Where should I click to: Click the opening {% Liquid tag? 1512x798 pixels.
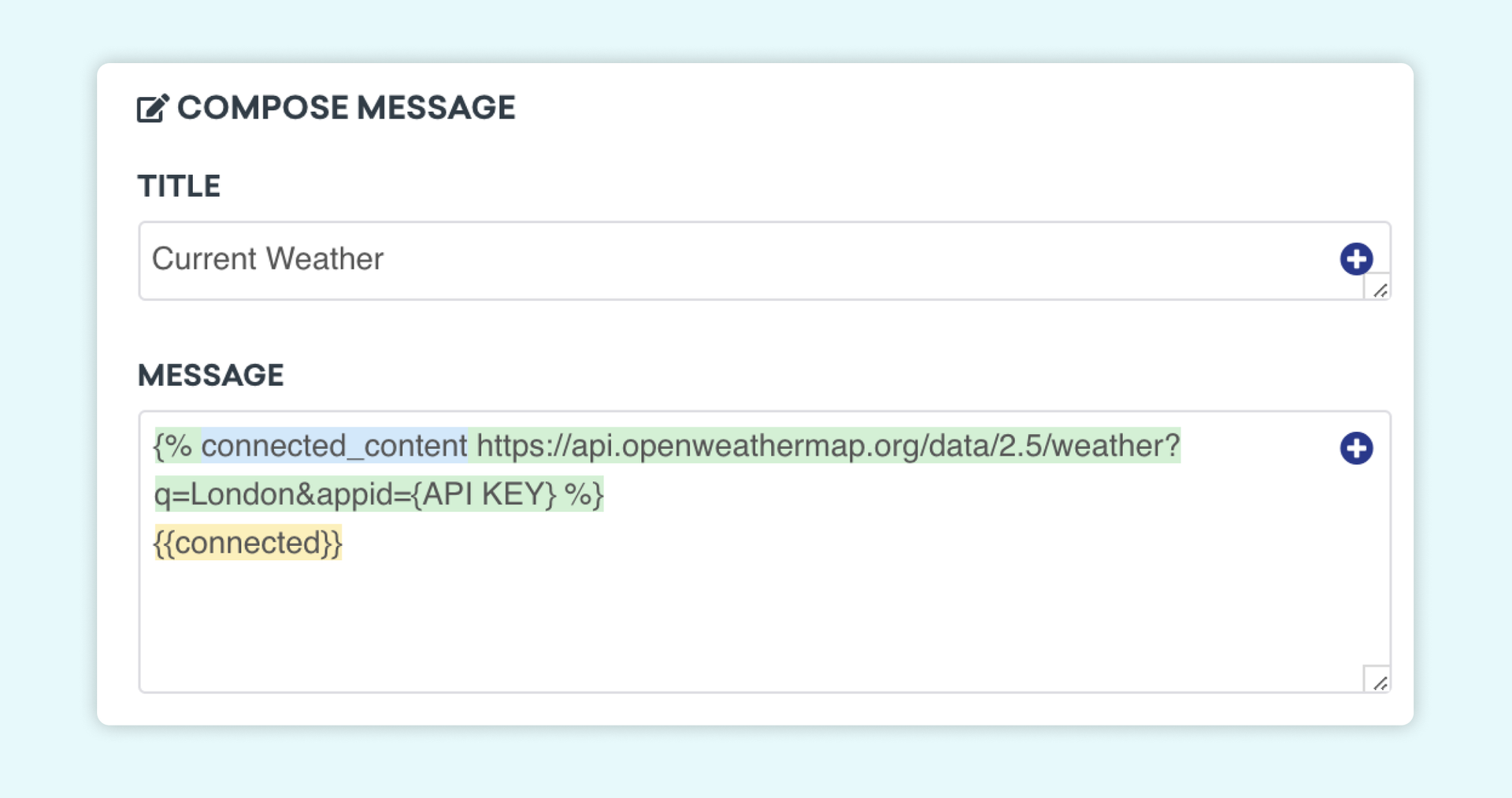[173, 446]
